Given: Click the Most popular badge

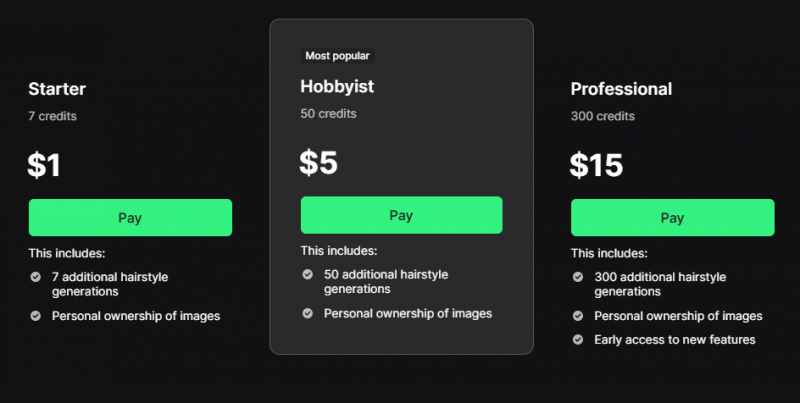Looking at the screenshot, I should [x=338, y=56].
